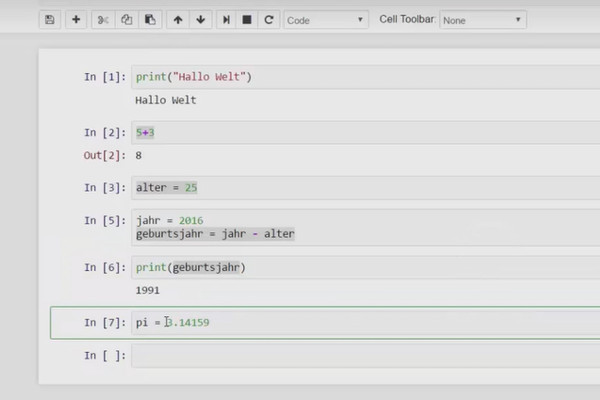Click the output value 1991
This screenshot has height=400, width=600.
148,290
